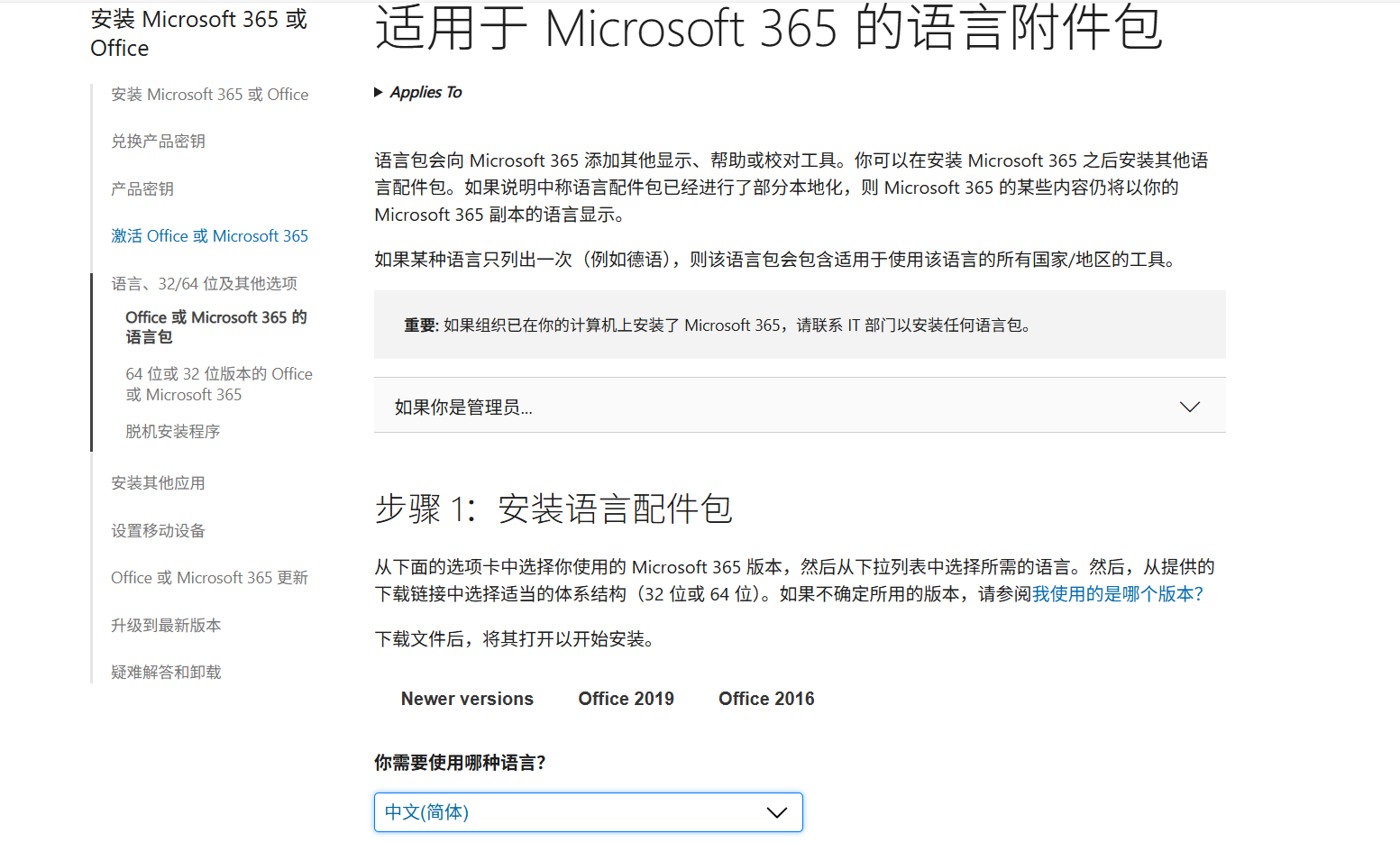The image size is (1400, 843).
Task: Collapse 语言、32/64 位及其他选项 section
Action: (x=204, y=284)
